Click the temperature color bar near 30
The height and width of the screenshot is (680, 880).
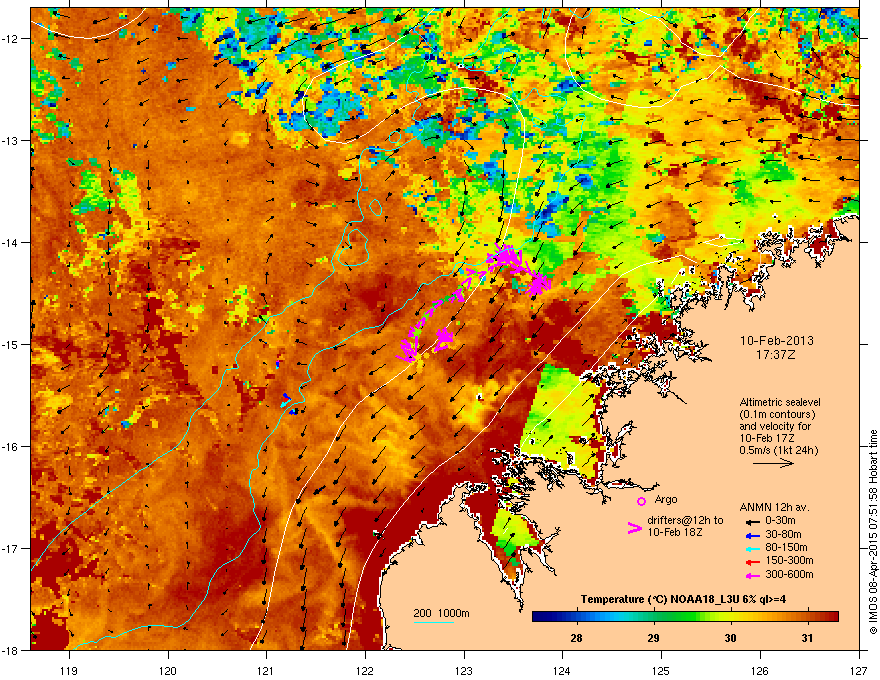click(730, 617)
